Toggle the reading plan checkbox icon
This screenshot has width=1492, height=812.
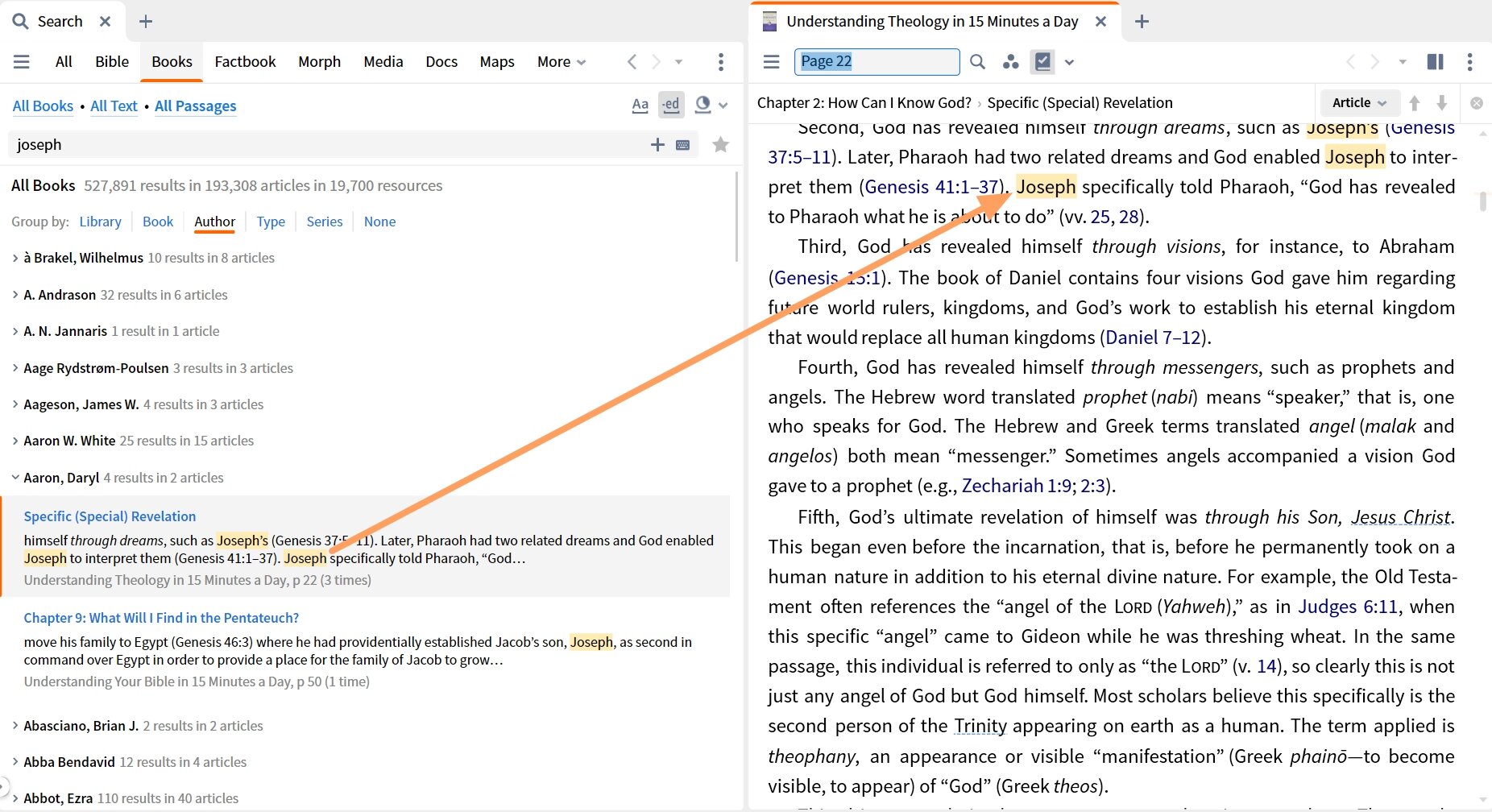1042,61
